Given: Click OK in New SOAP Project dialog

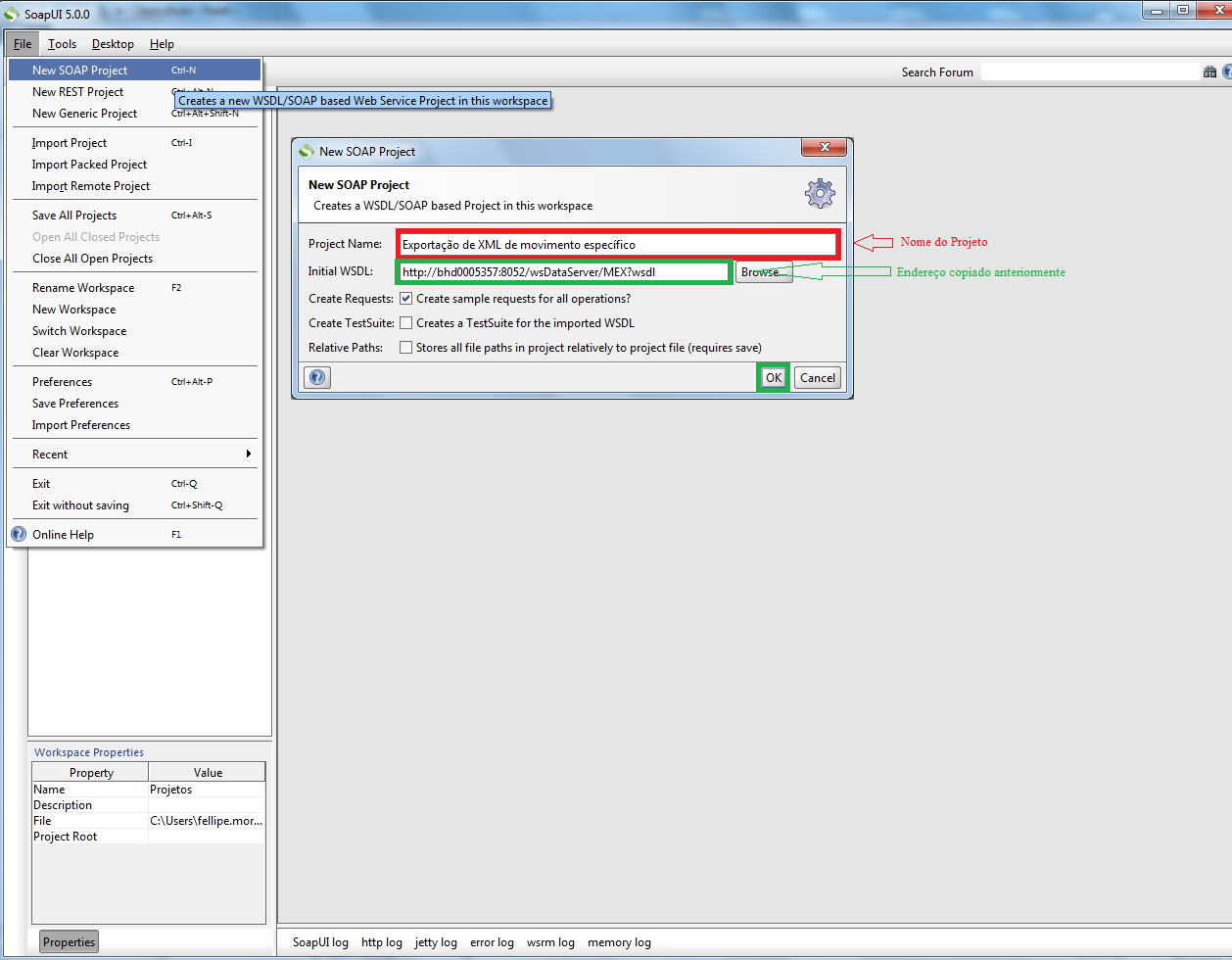Looking at the screenshot, I should point(774,377).
